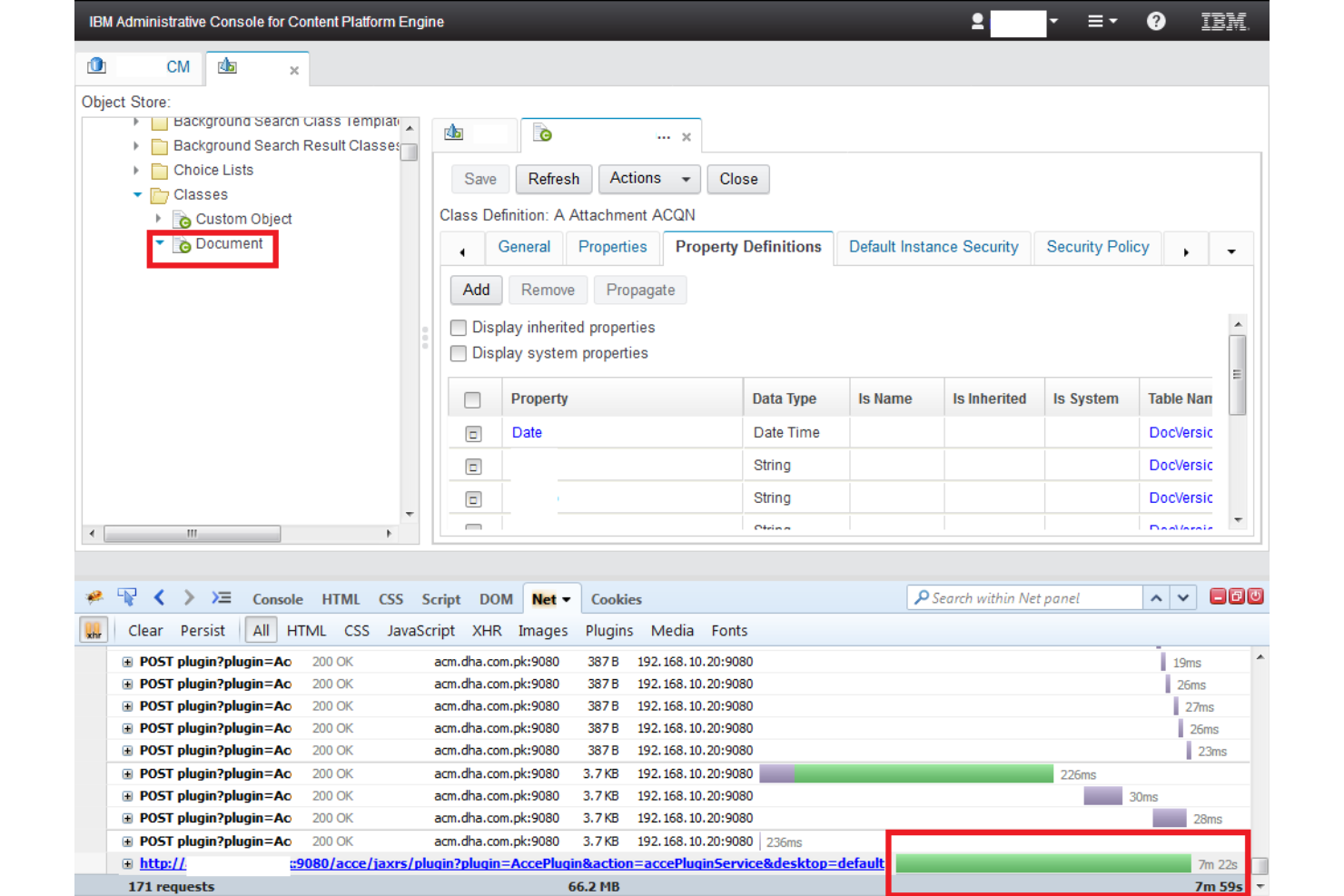Toggle the All filter in Net panel
1344x896 pixels.
pyautogui.click(x=262, y=630)
